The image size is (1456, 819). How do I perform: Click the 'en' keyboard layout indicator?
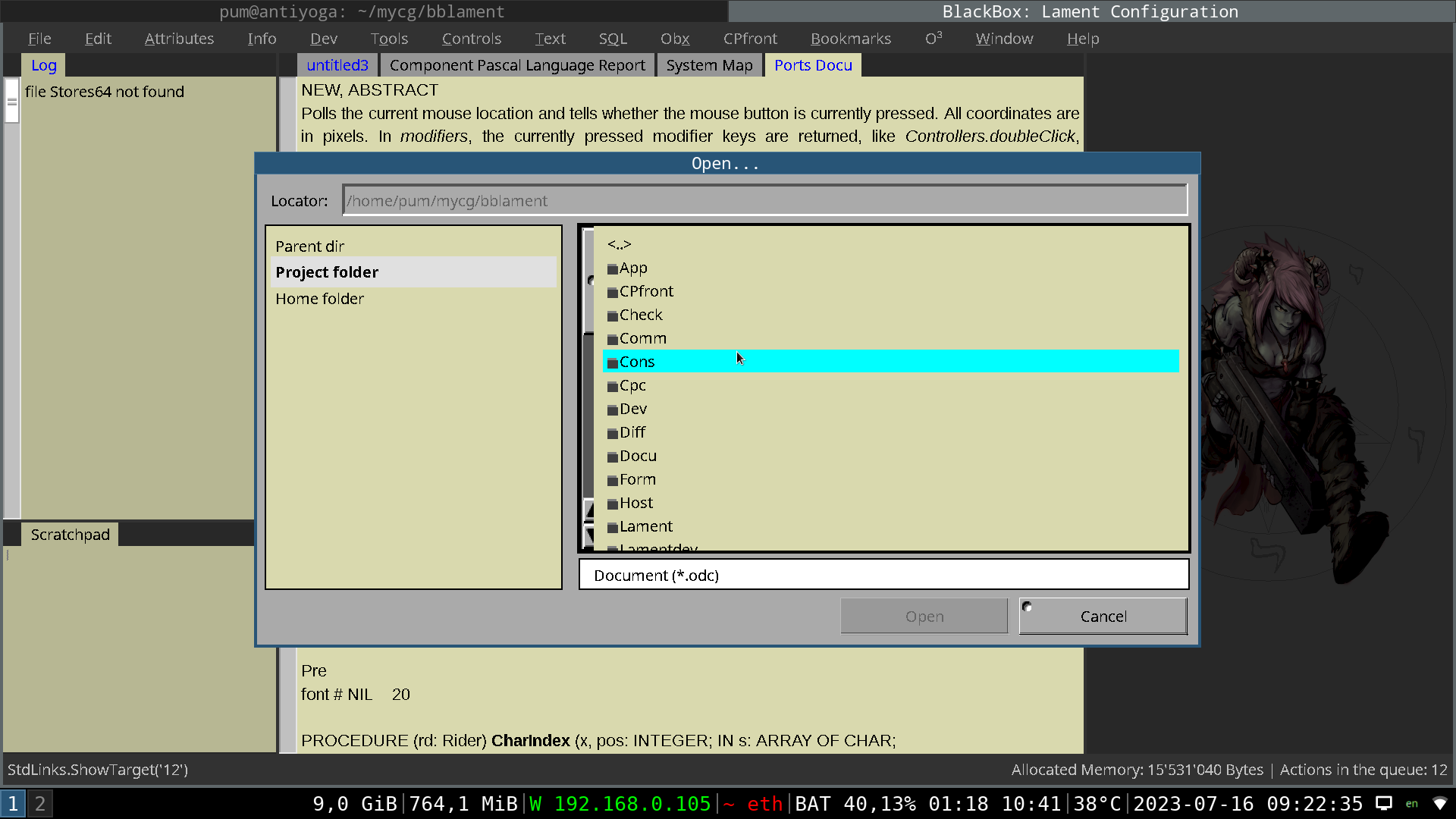(1411, 804)
